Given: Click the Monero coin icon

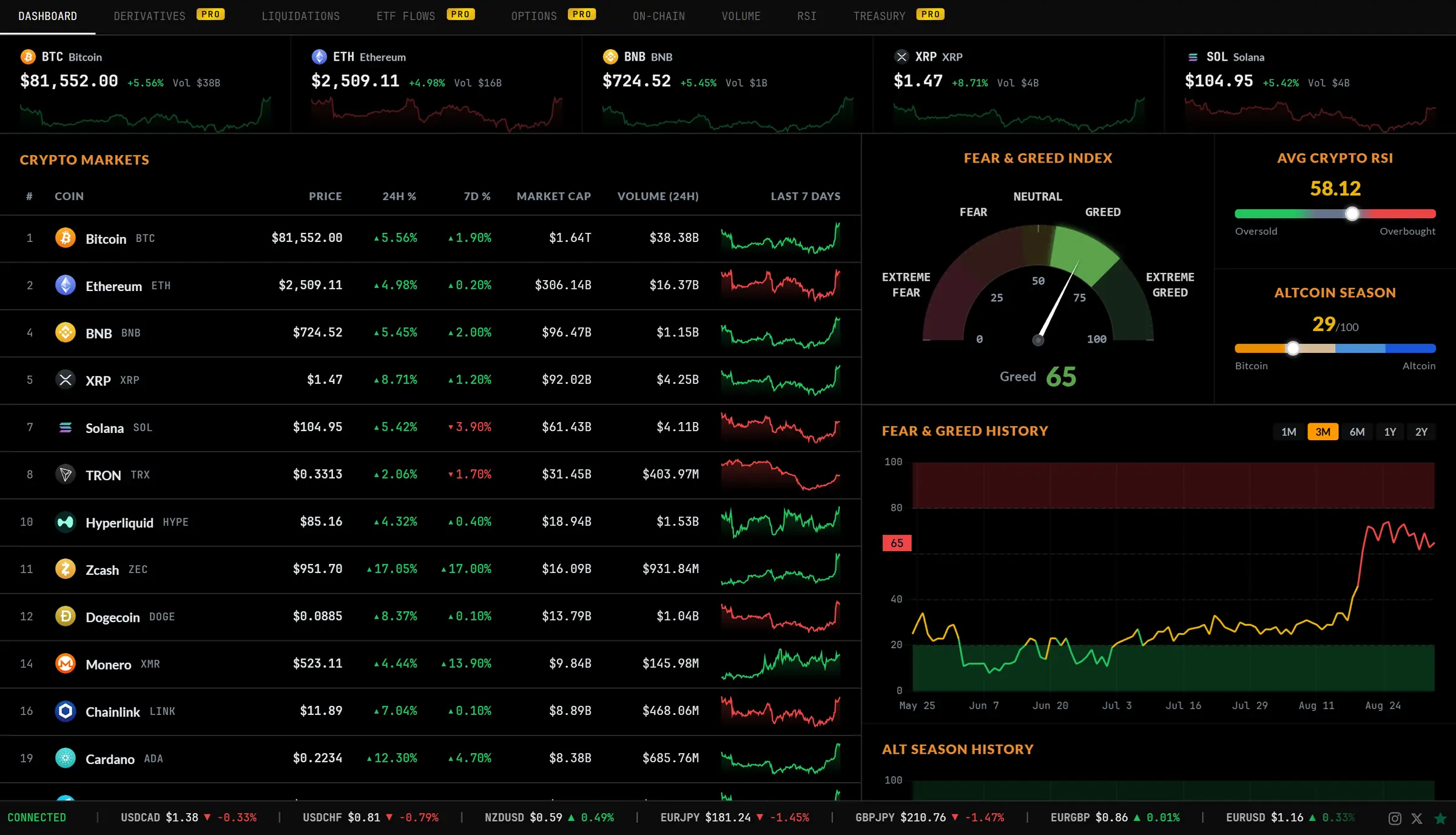Looking at the screenshot, I should click(66, 663).
